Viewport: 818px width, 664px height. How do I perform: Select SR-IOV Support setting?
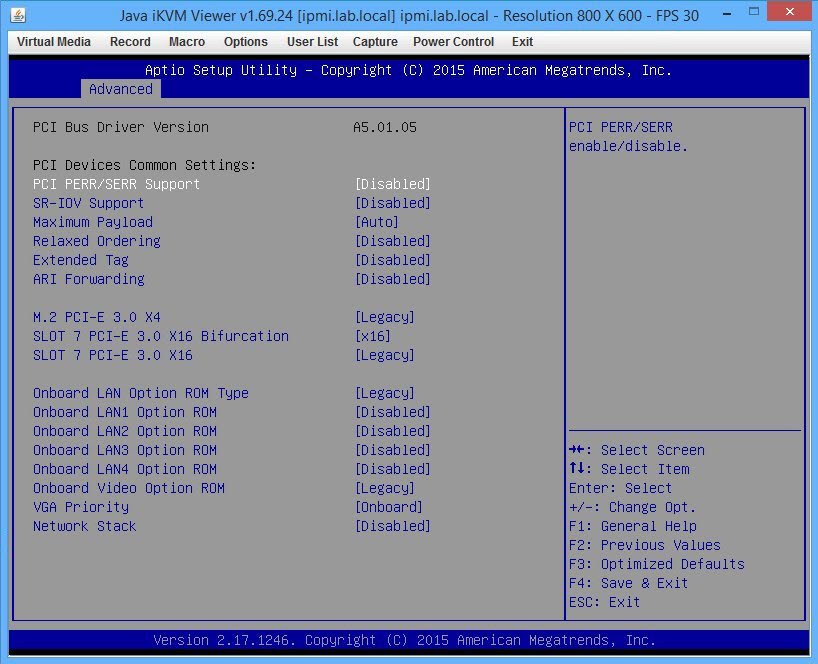[88, 203]
